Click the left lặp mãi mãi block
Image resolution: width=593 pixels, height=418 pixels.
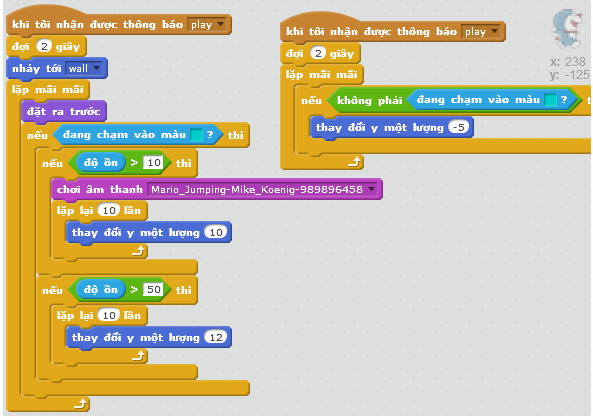tap(48, 90)
